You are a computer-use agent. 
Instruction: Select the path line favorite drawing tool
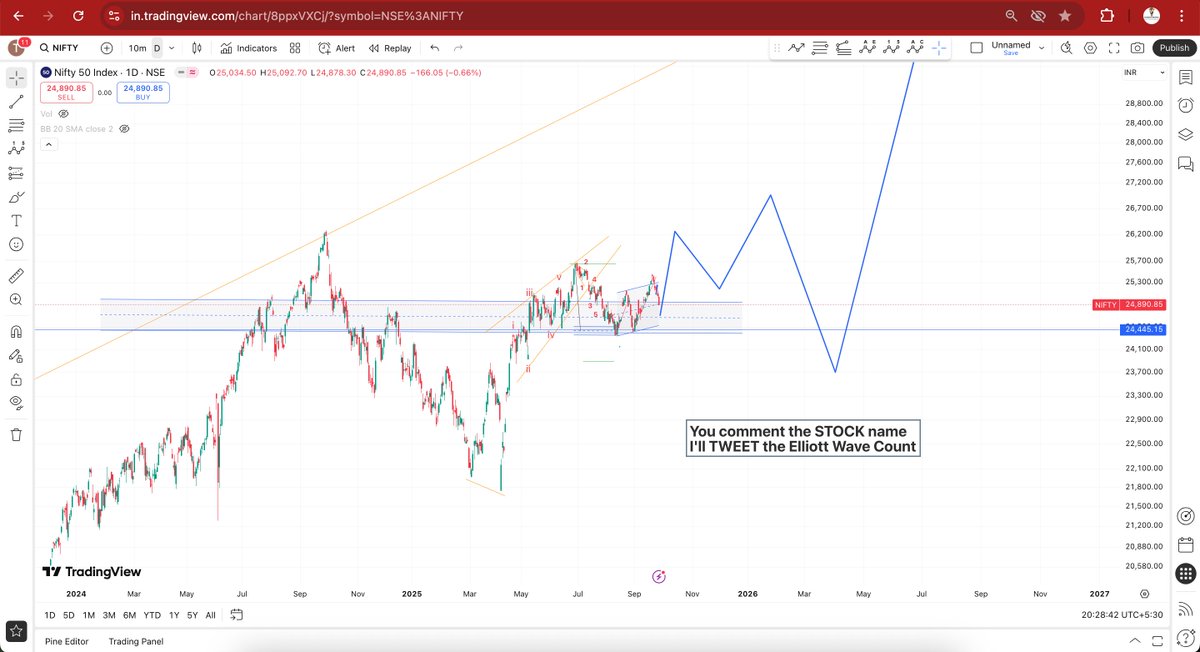796,47
